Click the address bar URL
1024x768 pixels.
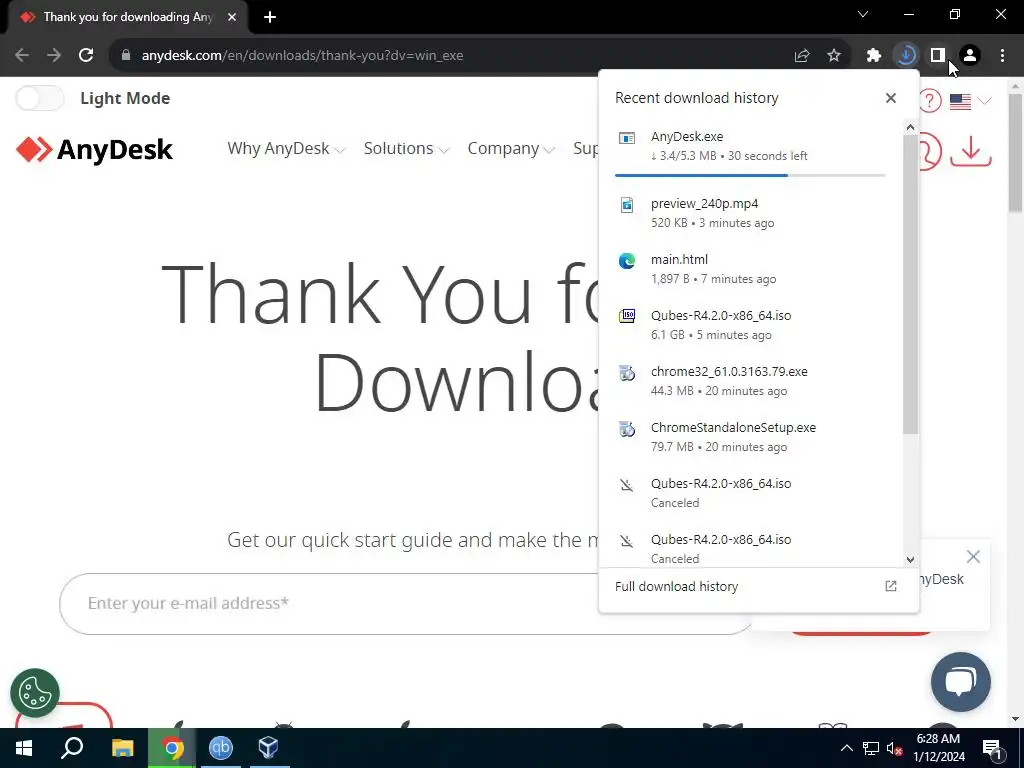(302, 56)
